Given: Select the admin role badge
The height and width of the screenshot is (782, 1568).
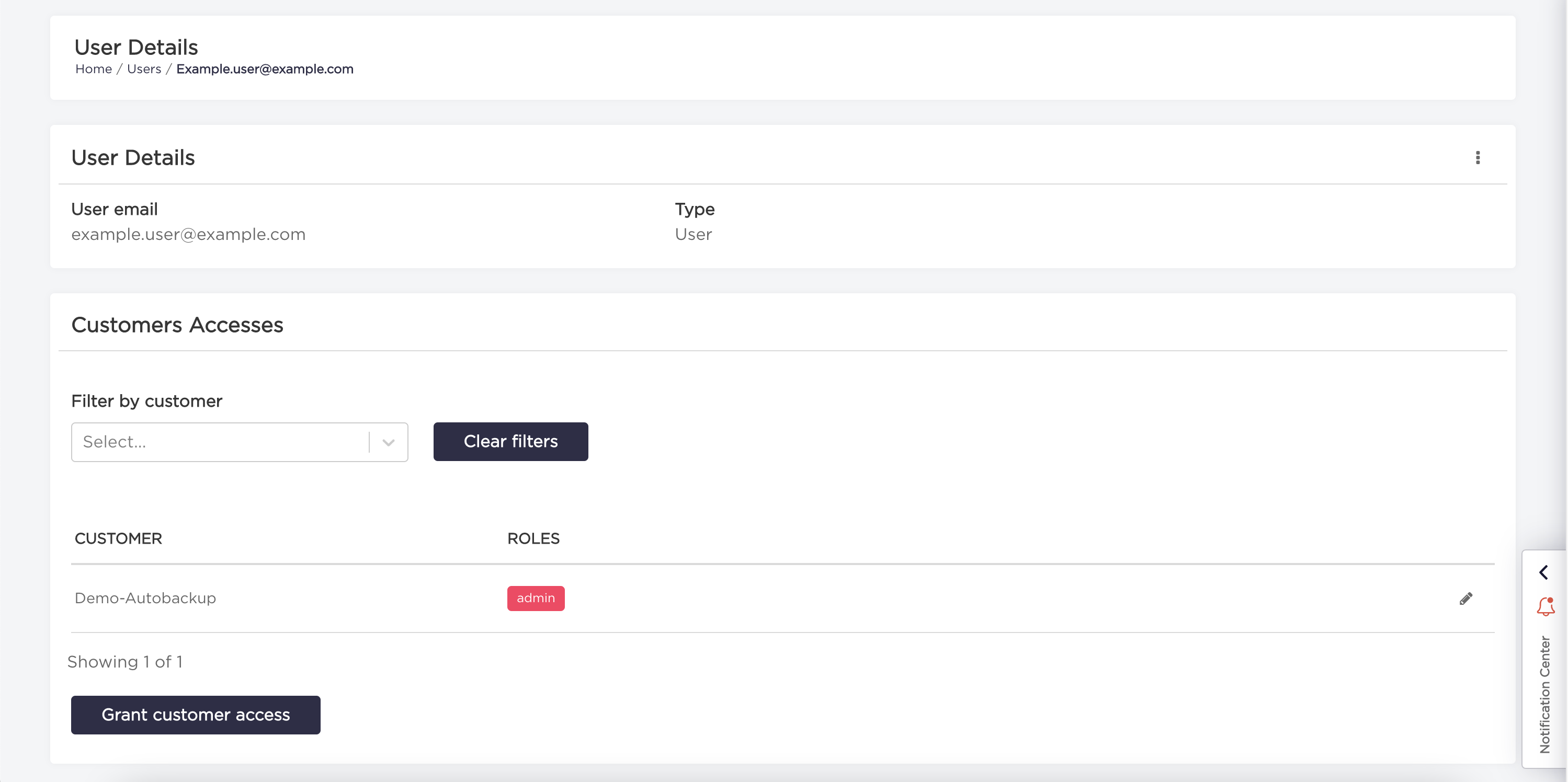Looking at the screenshot, I should (536, 598).
